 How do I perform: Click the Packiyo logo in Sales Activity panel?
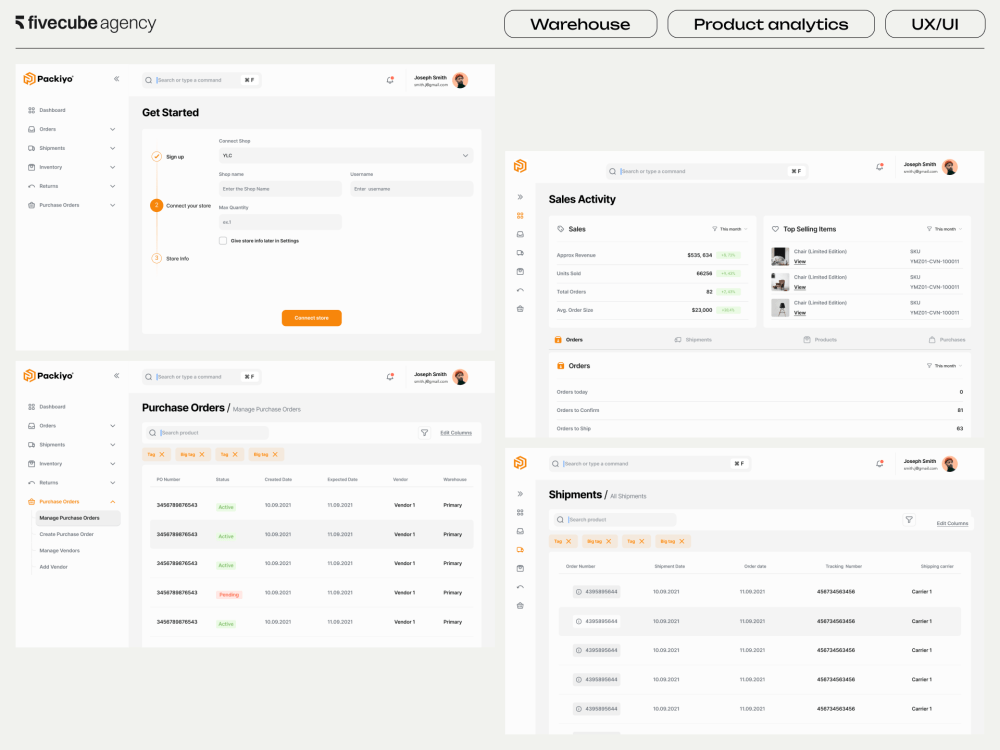point(520,166)
